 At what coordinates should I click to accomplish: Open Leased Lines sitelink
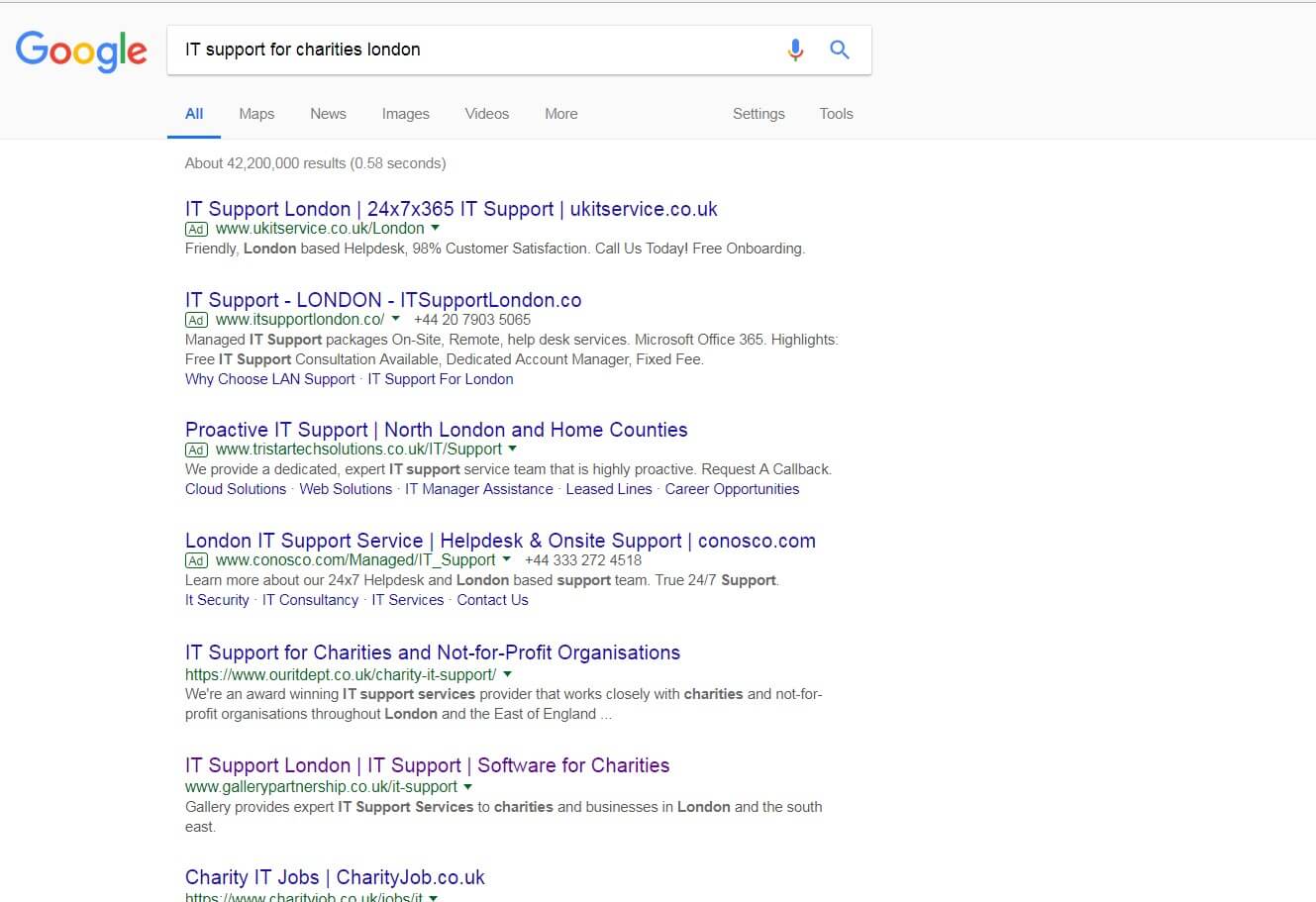(x=609, y=489)
